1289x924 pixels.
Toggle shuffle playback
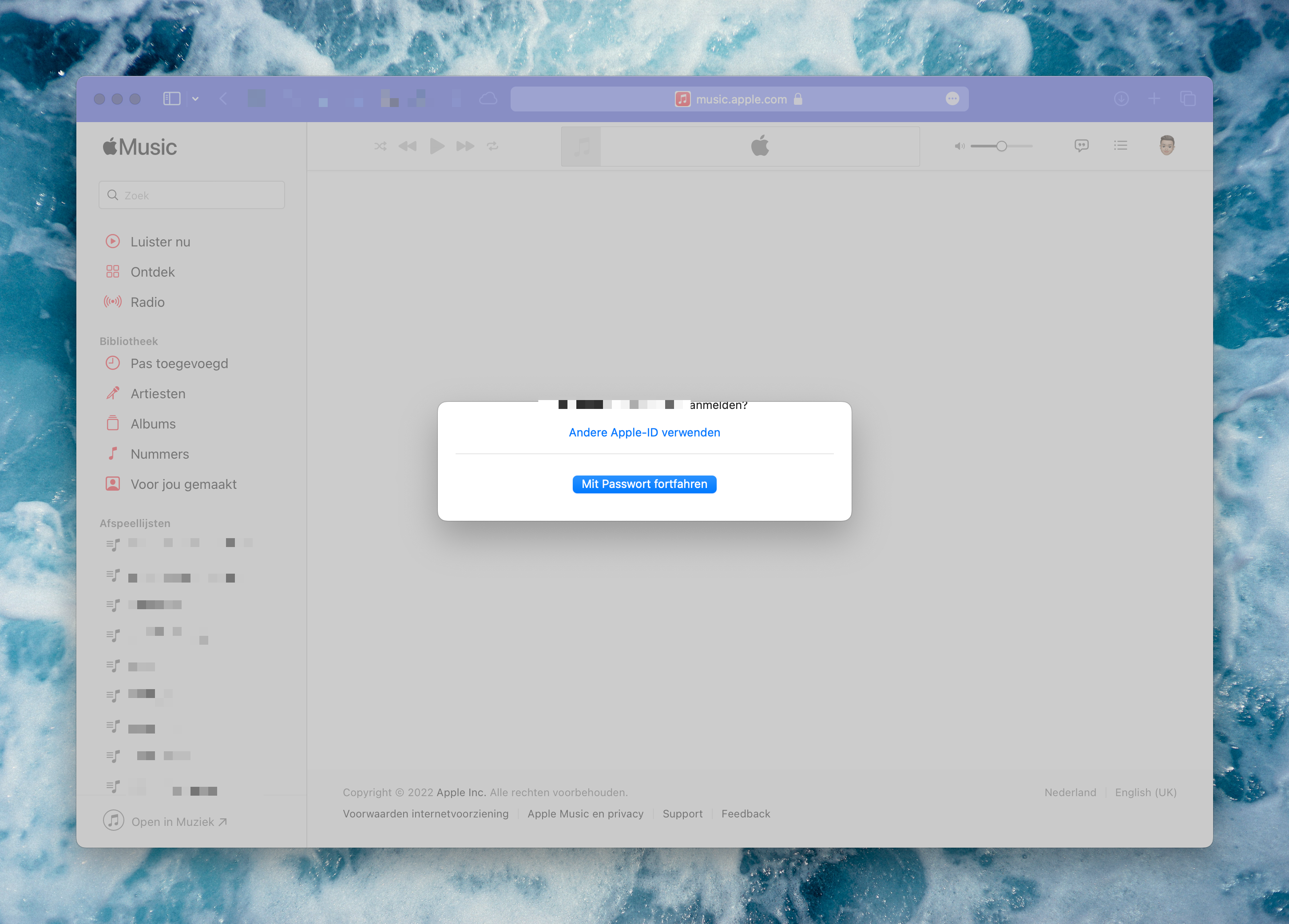[x=380, y=146]
